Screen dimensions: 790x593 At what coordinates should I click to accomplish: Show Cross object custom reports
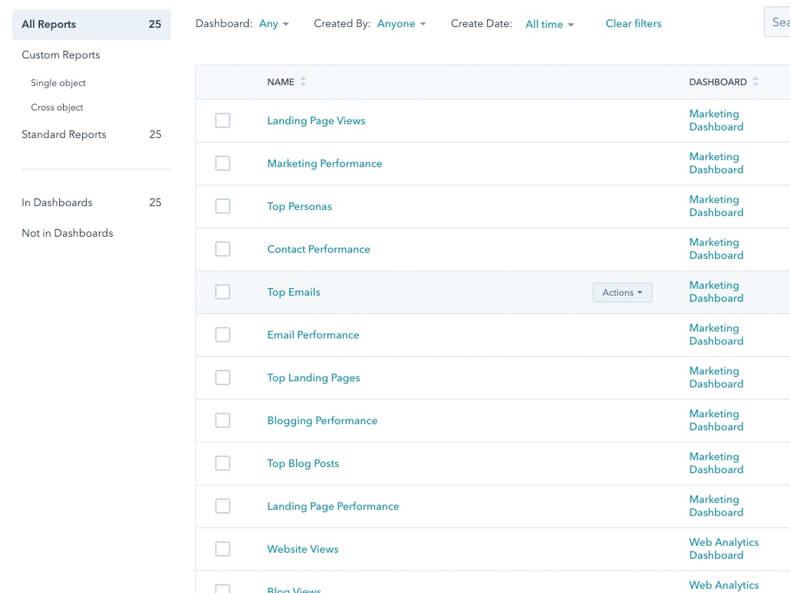coord(57,107)
